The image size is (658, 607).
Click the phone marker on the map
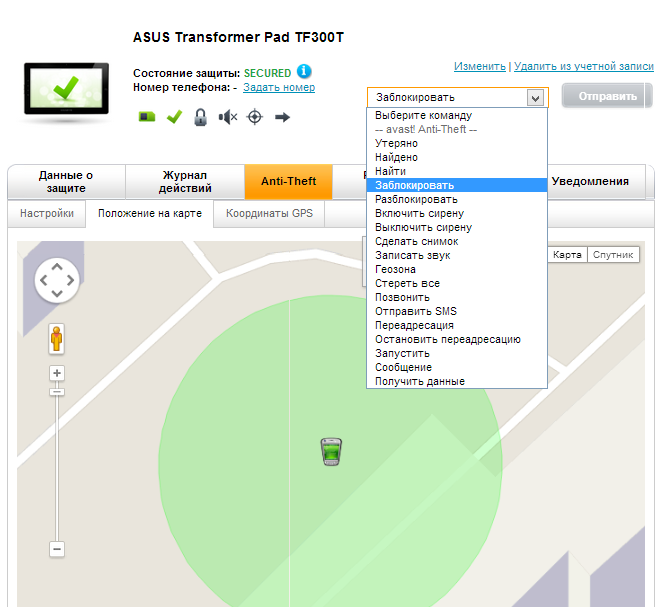click(331, 452)
